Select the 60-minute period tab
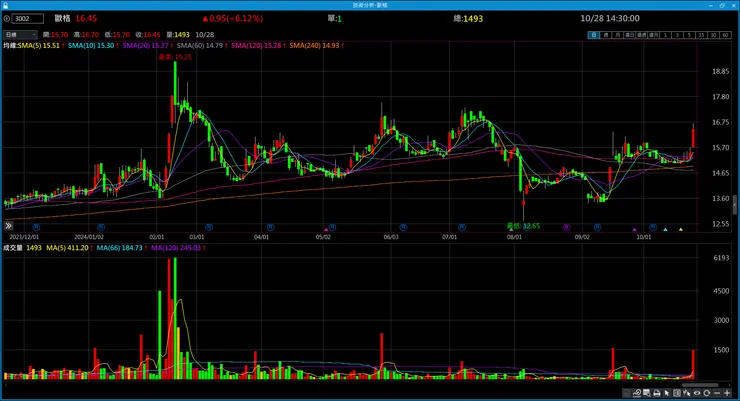Viewport: 740px width, 401px height. pyautogui.click(x=725, y=35)
